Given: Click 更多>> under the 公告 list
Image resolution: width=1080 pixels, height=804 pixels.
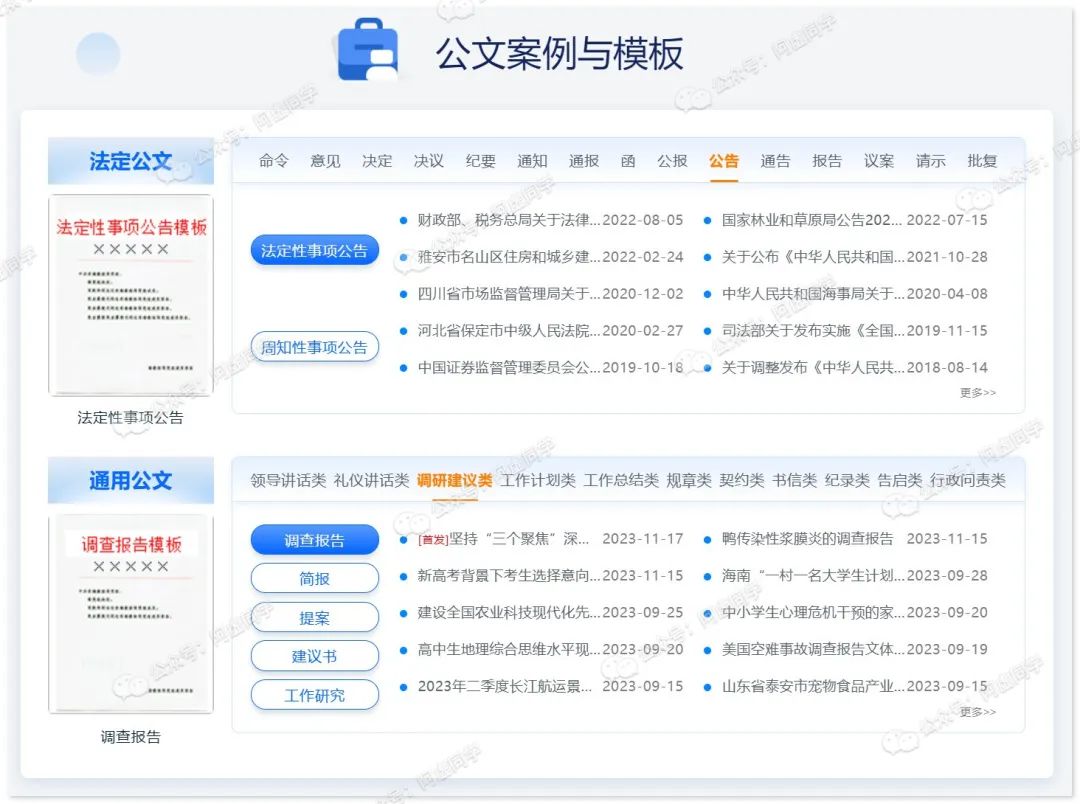Looking at the screenshot, I should 978,393.
